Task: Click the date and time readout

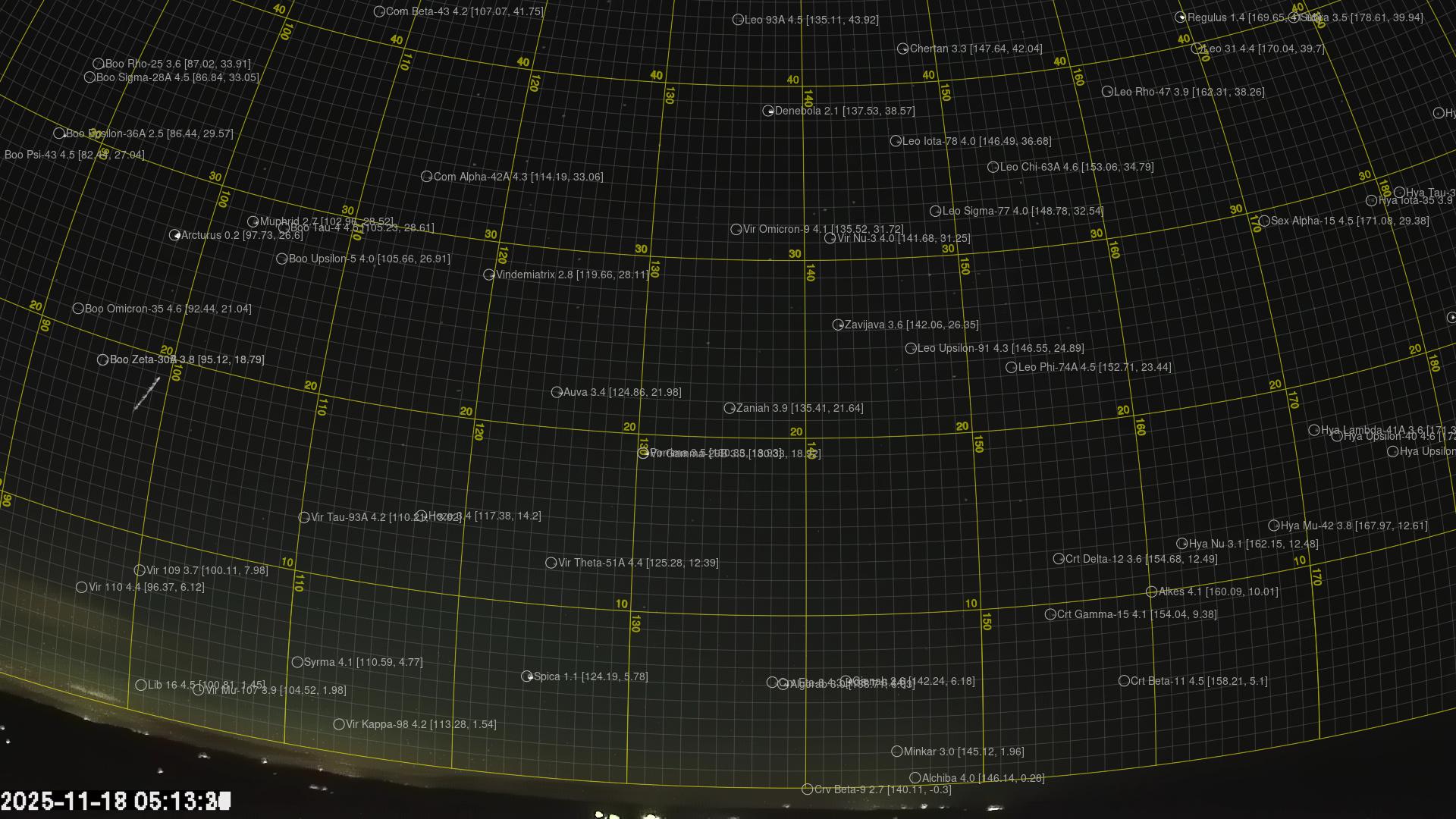Action: click(x=115, y=802)
